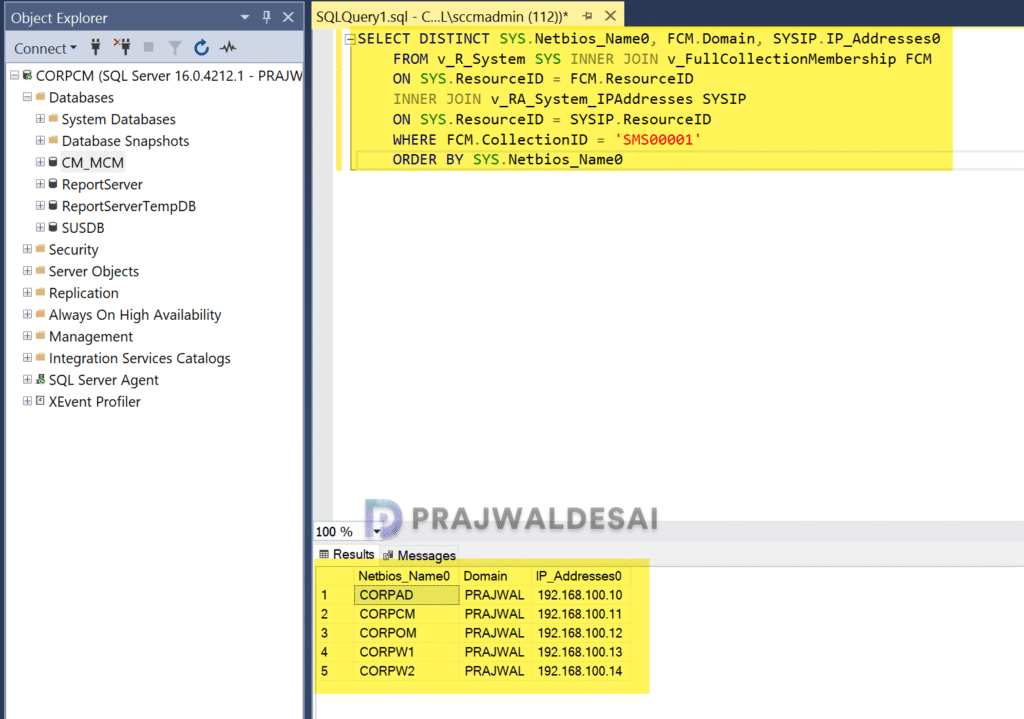This screenshot has width=1024, height=719.
Task: Expand the SUSDB database node
Action: pos(40,227)
